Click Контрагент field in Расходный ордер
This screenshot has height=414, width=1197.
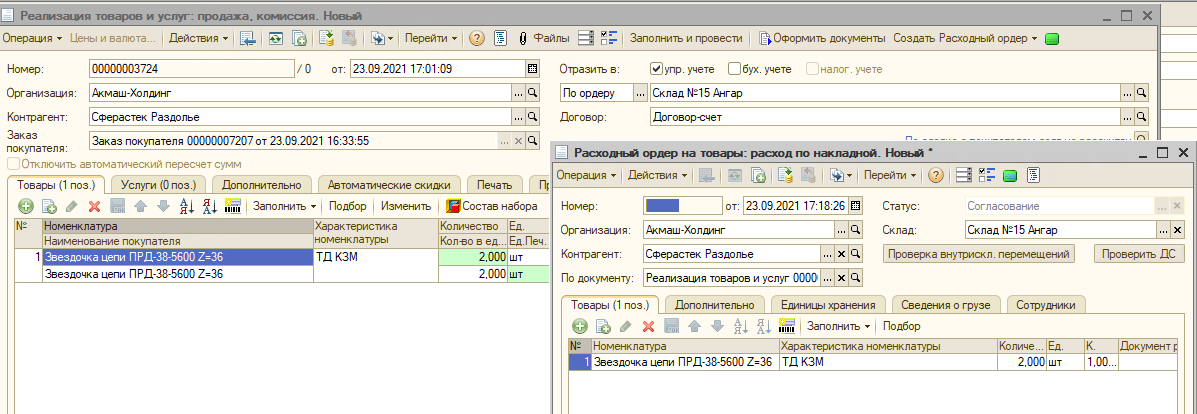731,254
